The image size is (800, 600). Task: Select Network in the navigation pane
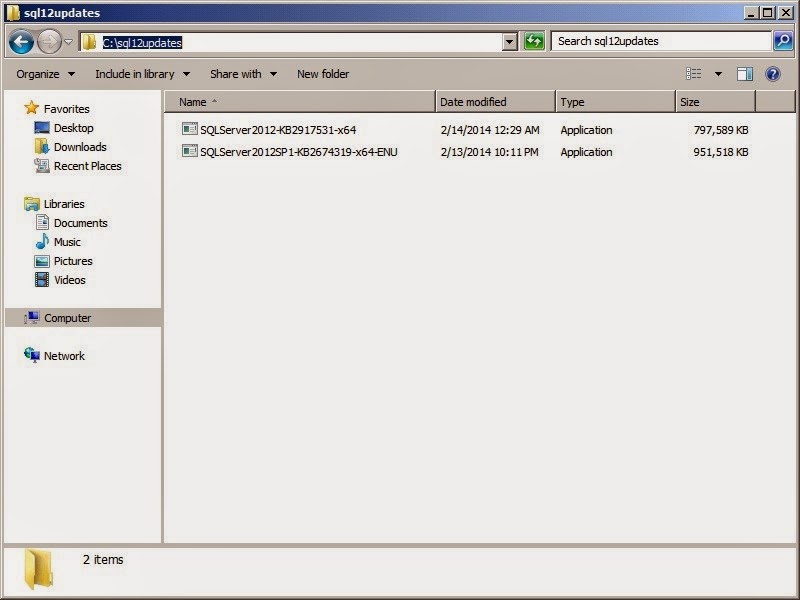tap(64, 356)
